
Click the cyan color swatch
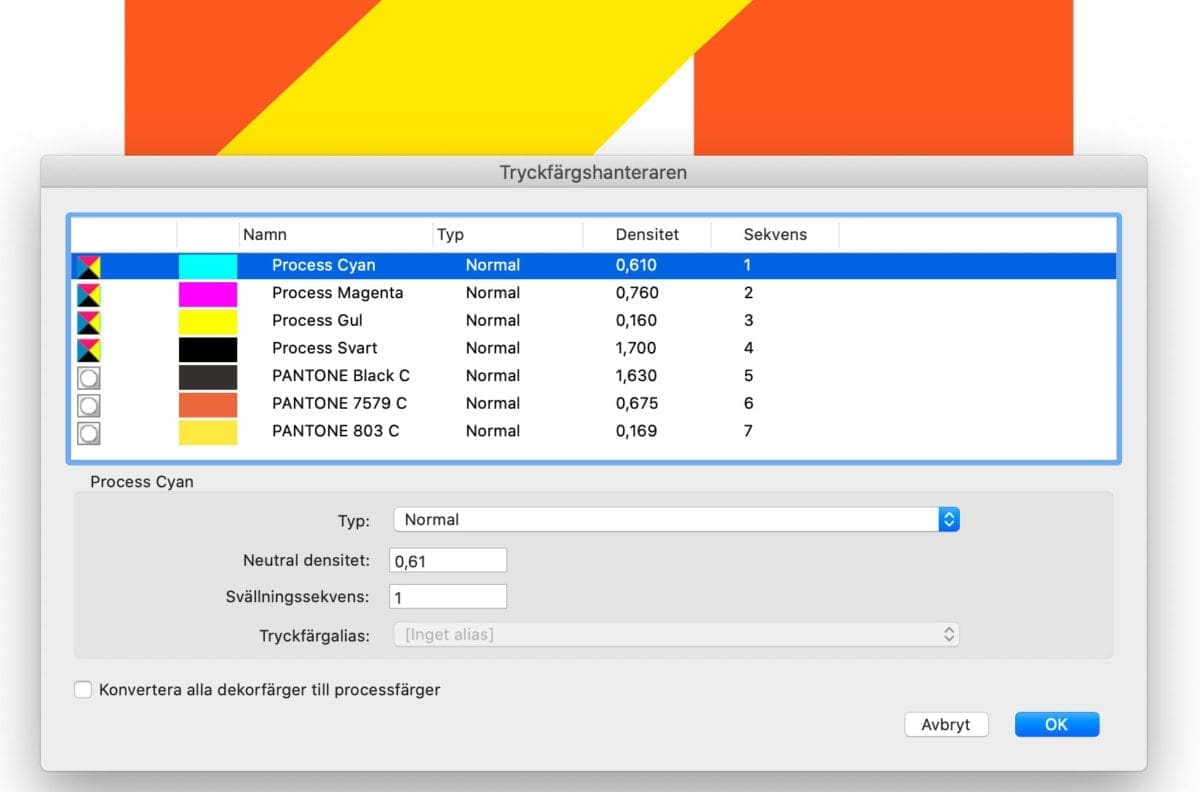tap(208, 266)
